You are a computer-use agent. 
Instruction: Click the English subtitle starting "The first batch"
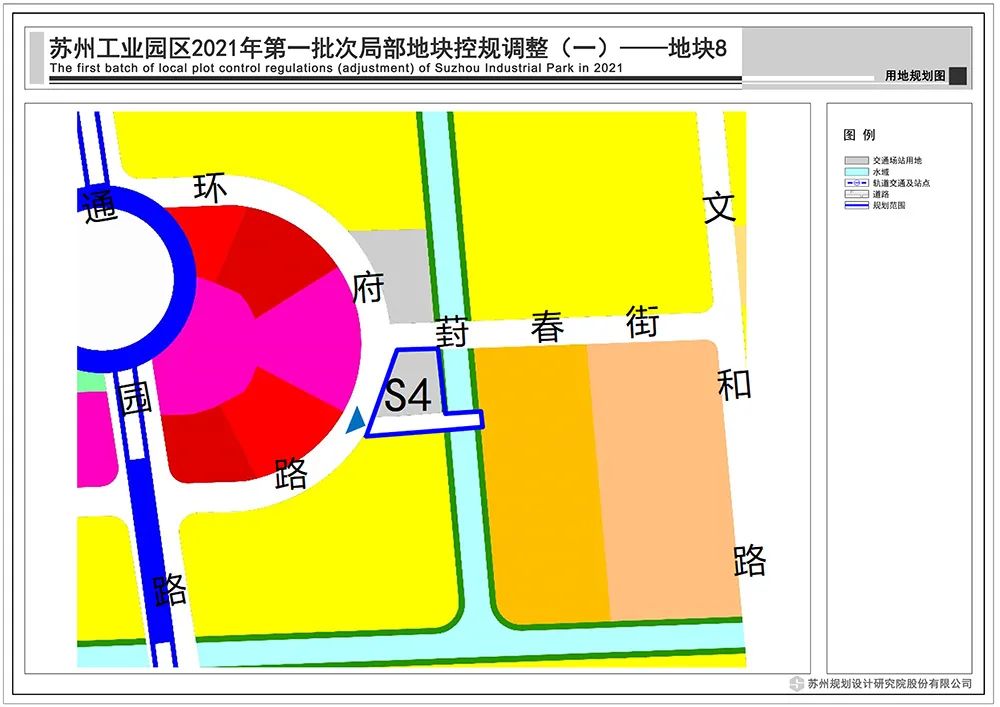336,68
